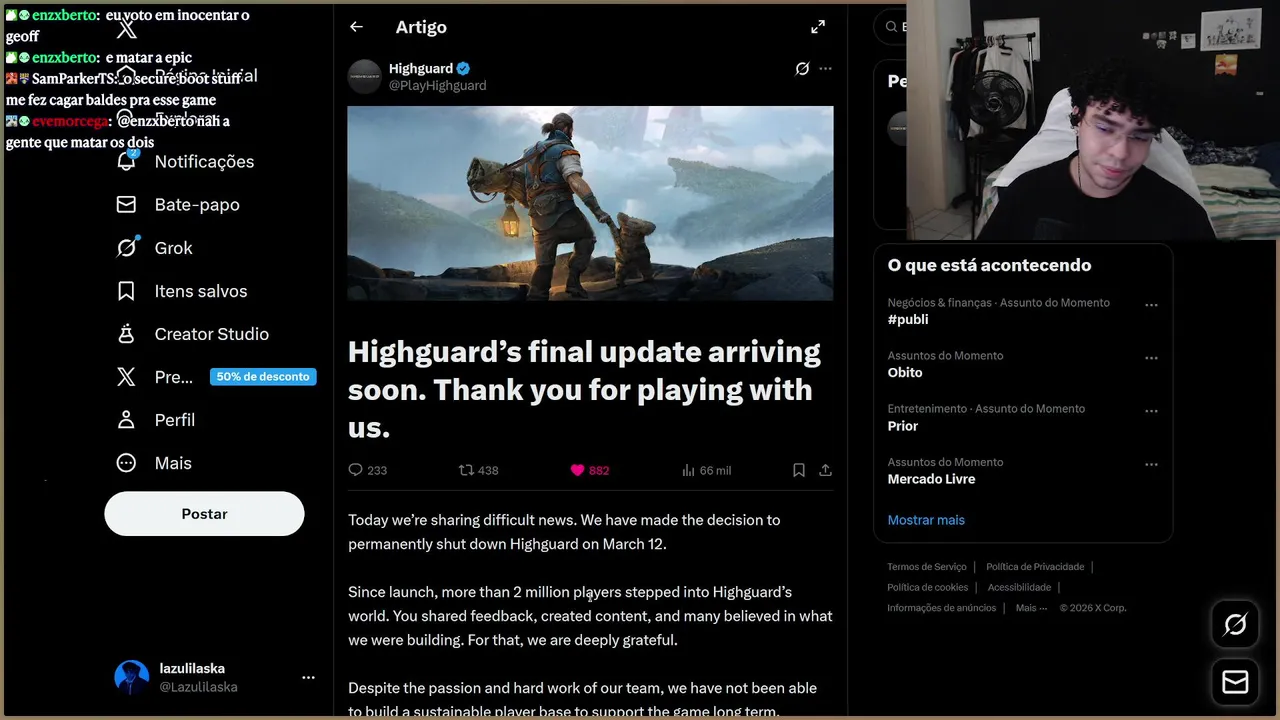
Task: Click the Mais circle icon
Action: coord(126,463)
